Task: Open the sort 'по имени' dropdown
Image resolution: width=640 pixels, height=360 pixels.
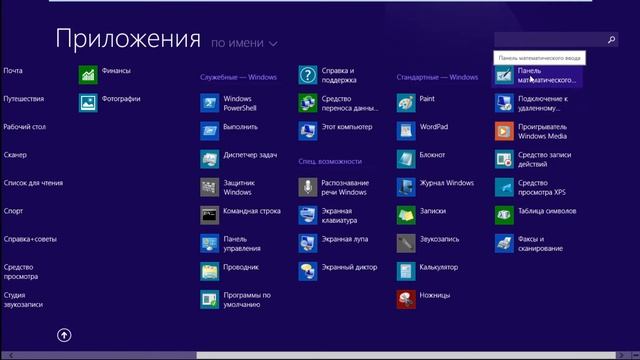Action: pos(244,43)
